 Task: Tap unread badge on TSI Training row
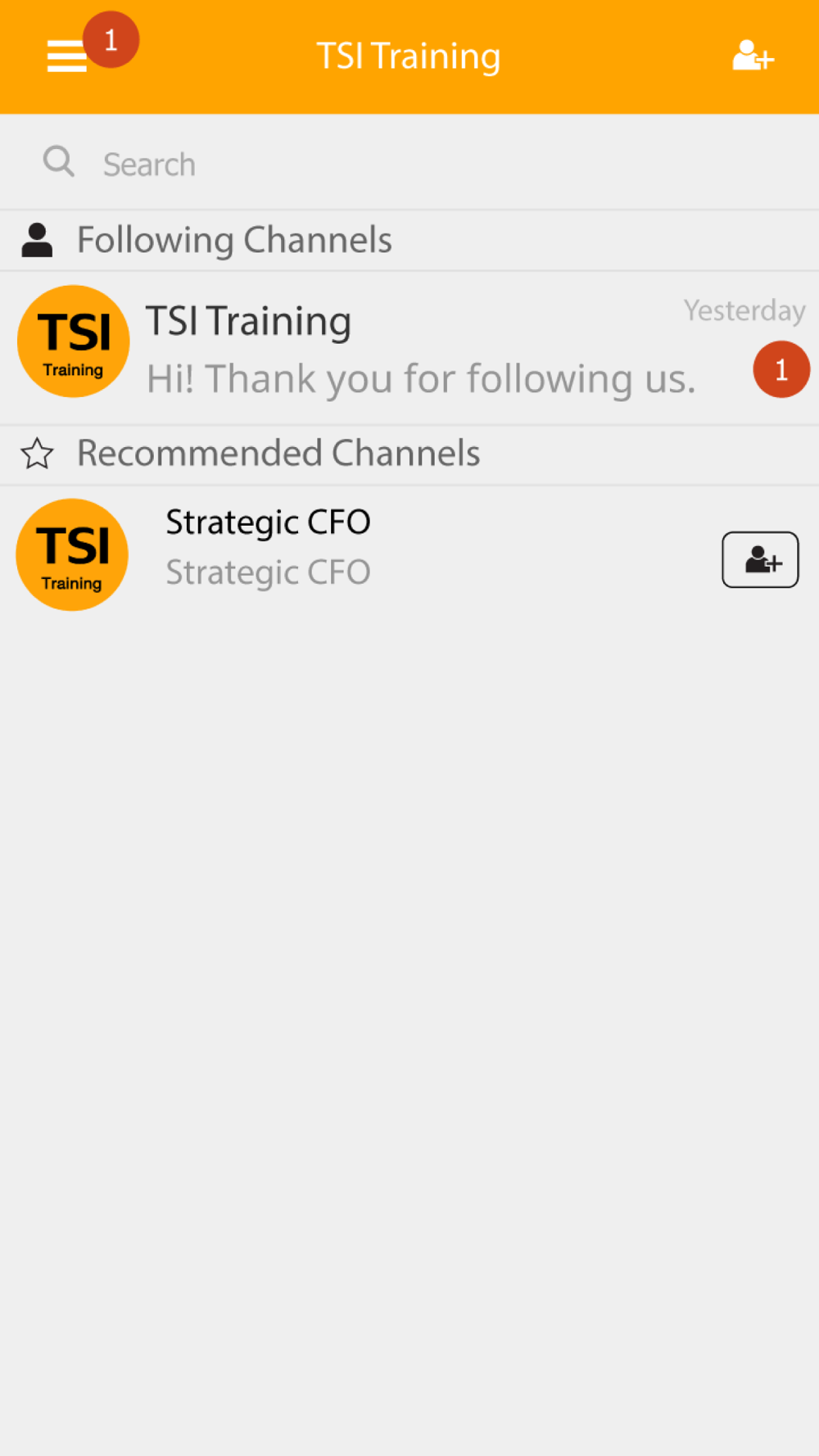point(781,369)
